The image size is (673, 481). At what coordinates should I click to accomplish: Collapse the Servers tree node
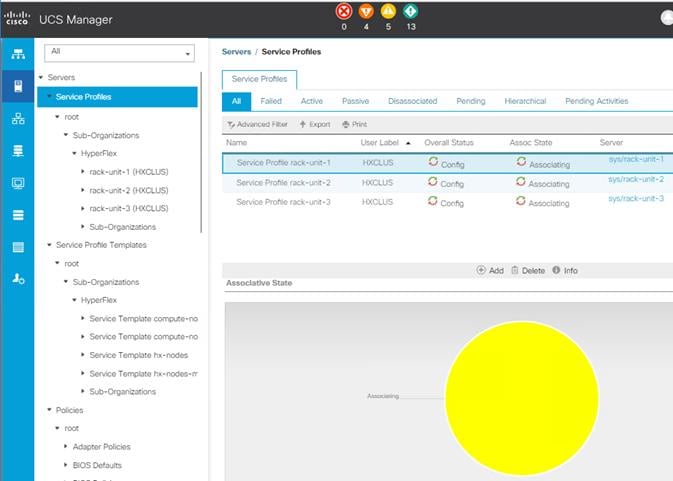click(x=41, y=77)
